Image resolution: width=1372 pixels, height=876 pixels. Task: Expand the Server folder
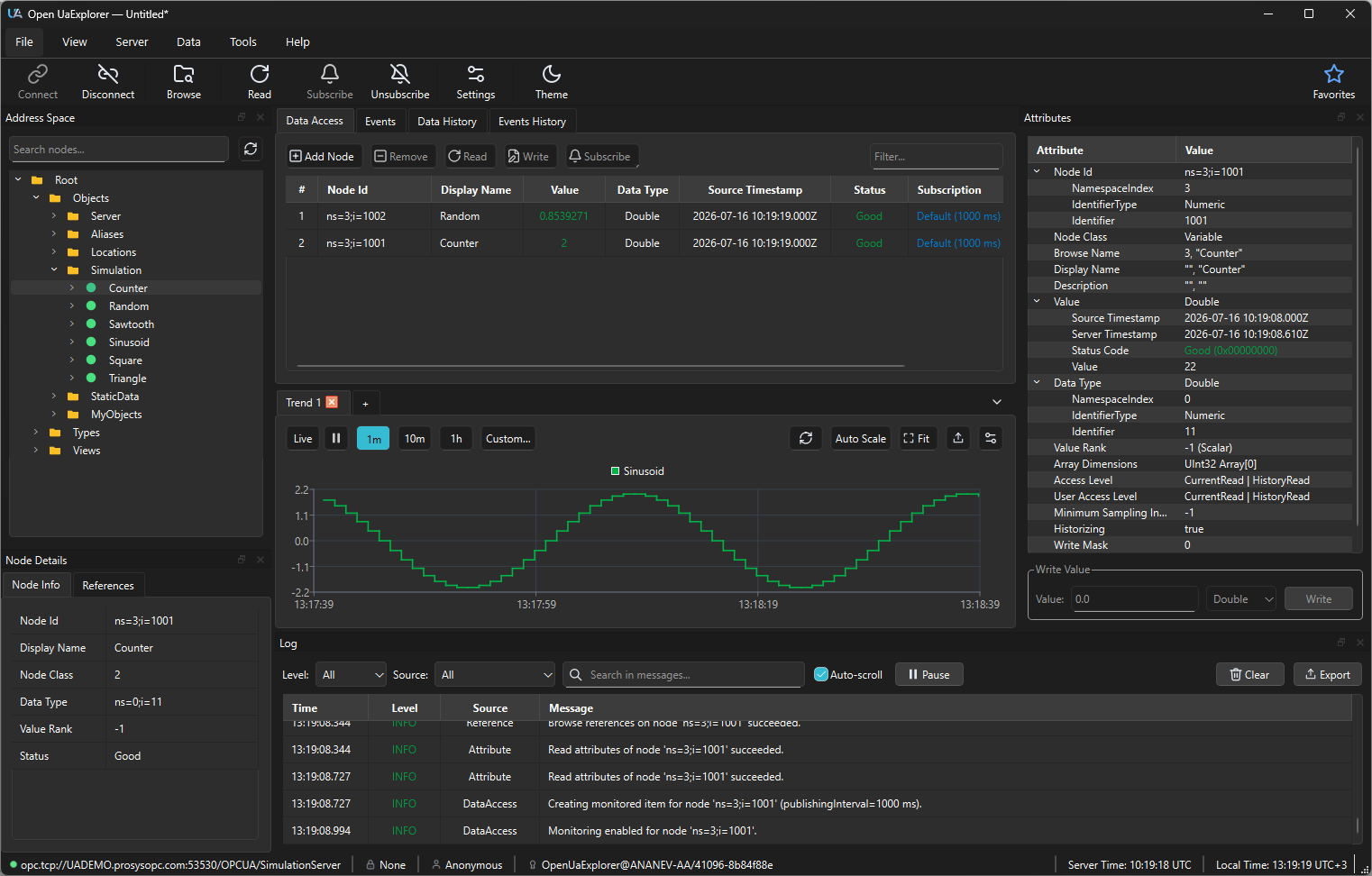click(54, 215)
